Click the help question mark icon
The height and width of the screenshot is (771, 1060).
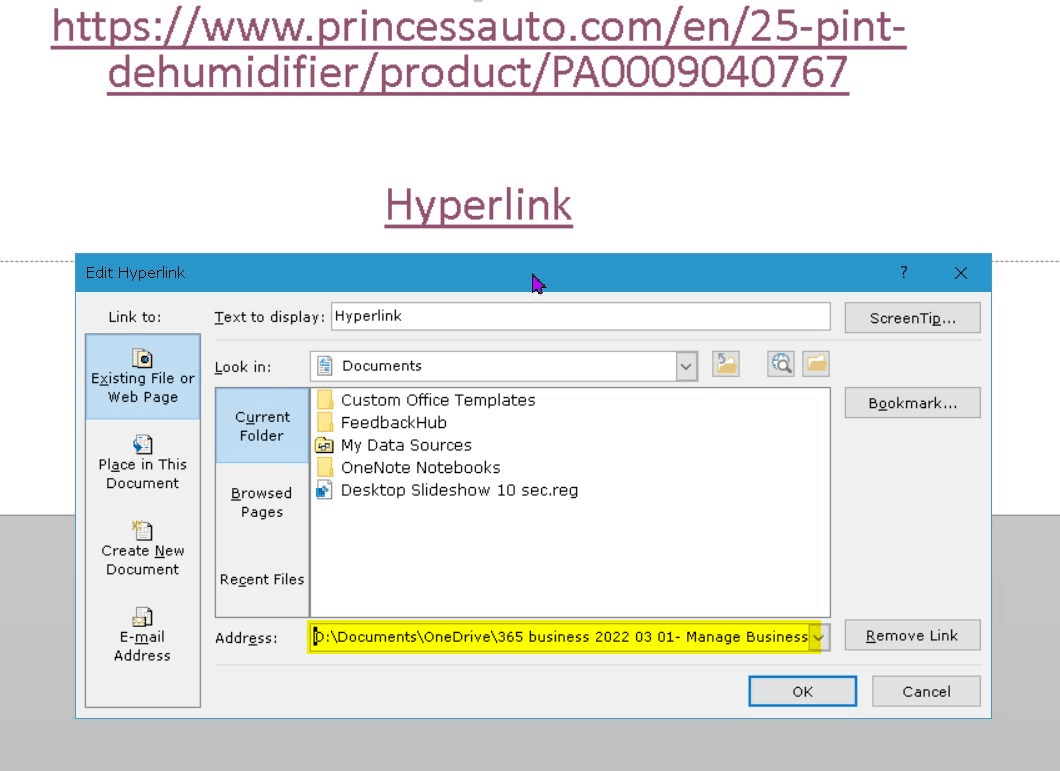[904, 272]
